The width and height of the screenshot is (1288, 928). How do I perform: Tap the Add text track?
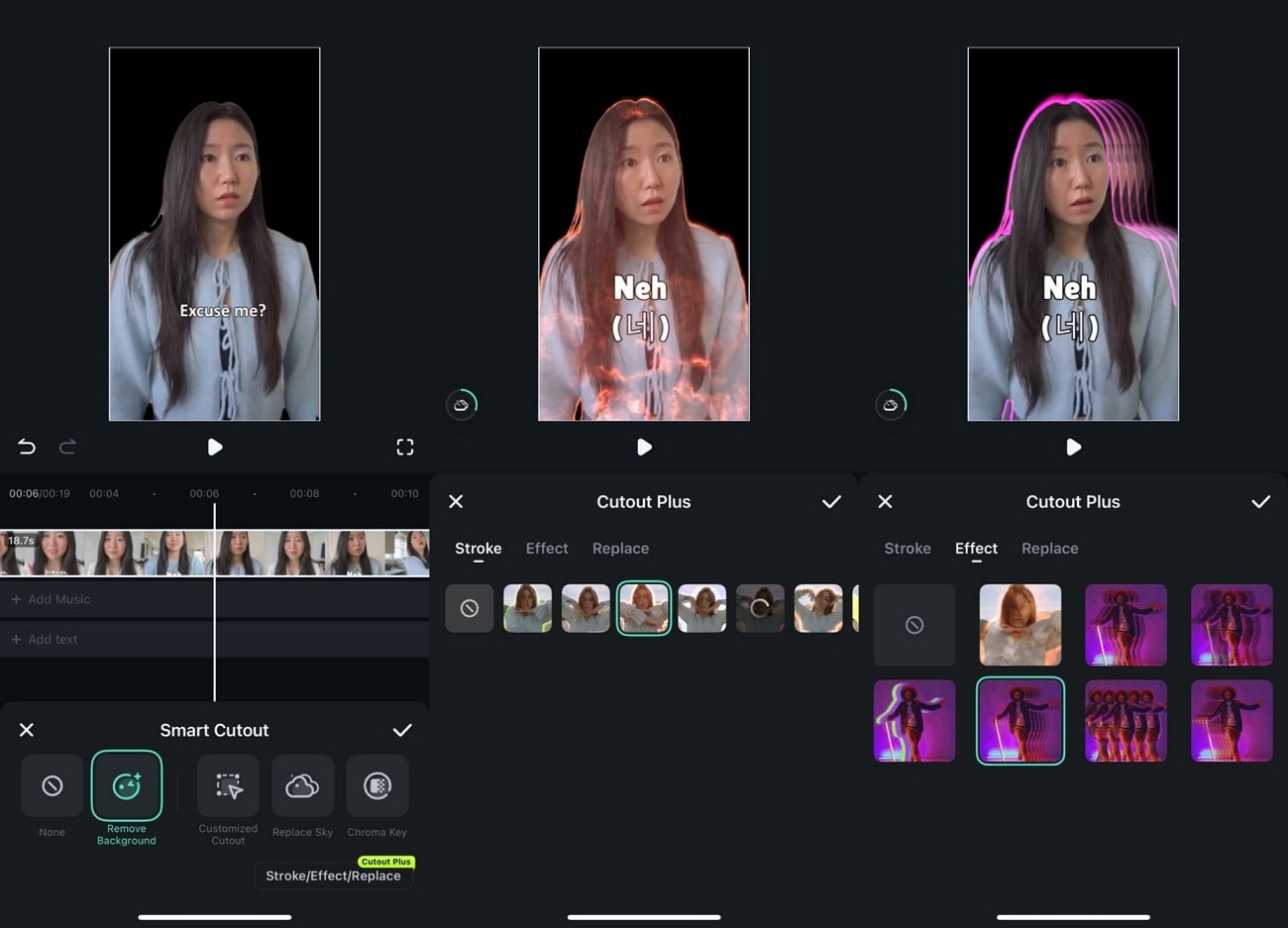[x=214, y=640]
